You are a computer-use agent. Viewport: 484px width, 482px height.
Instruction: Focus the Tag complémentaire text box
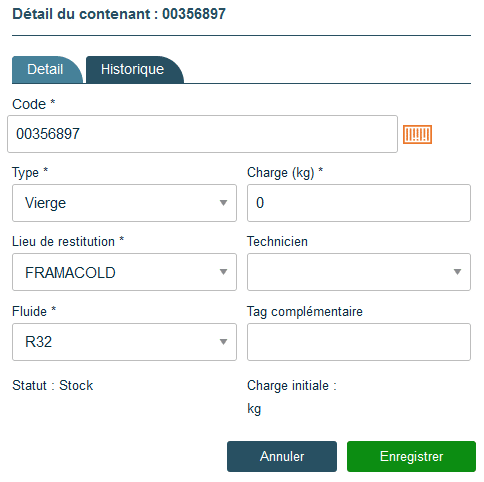(x=359, y=342)
